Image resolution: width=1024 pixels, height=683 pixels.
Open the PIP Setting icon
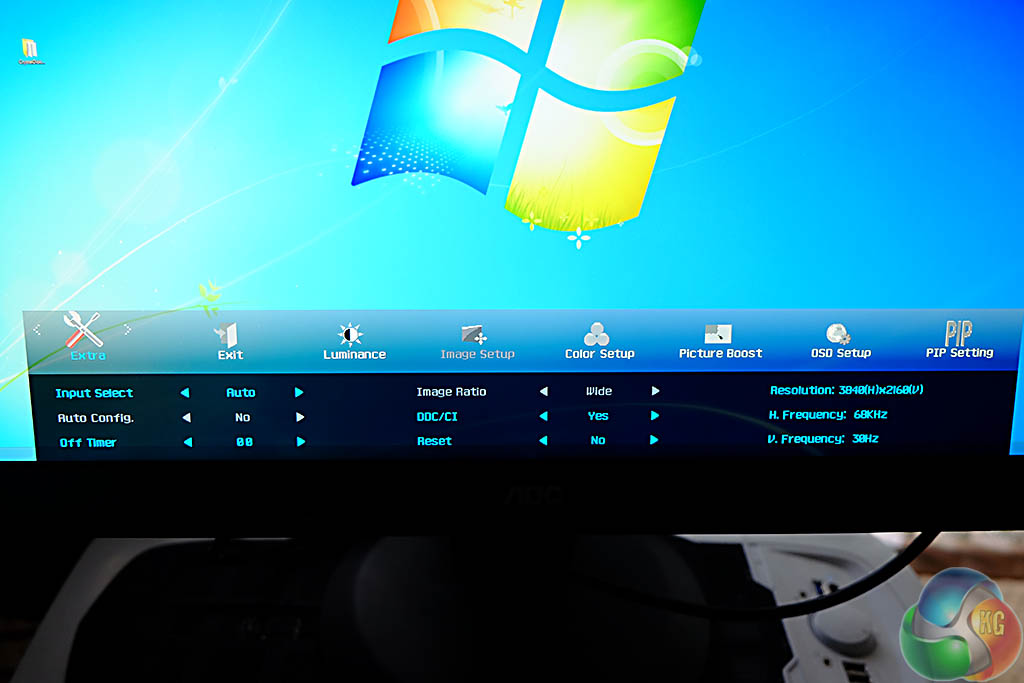(x=959, y=332)
